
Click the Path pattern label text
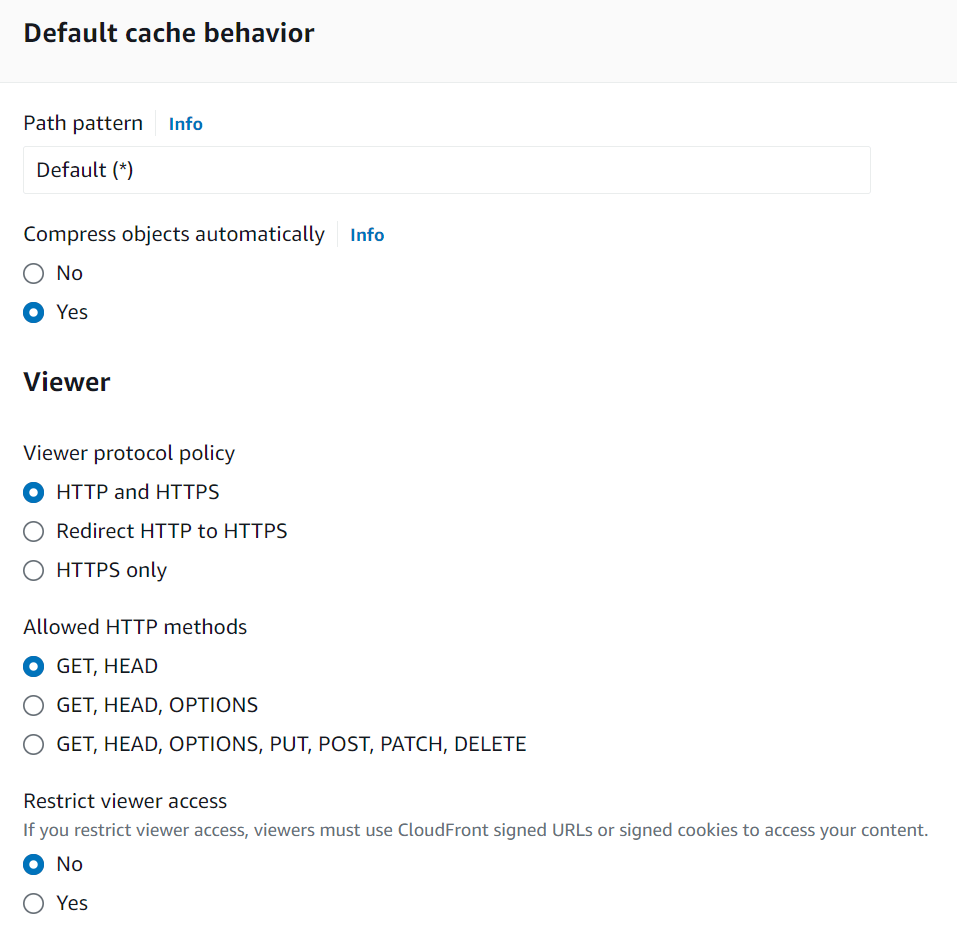83,124
